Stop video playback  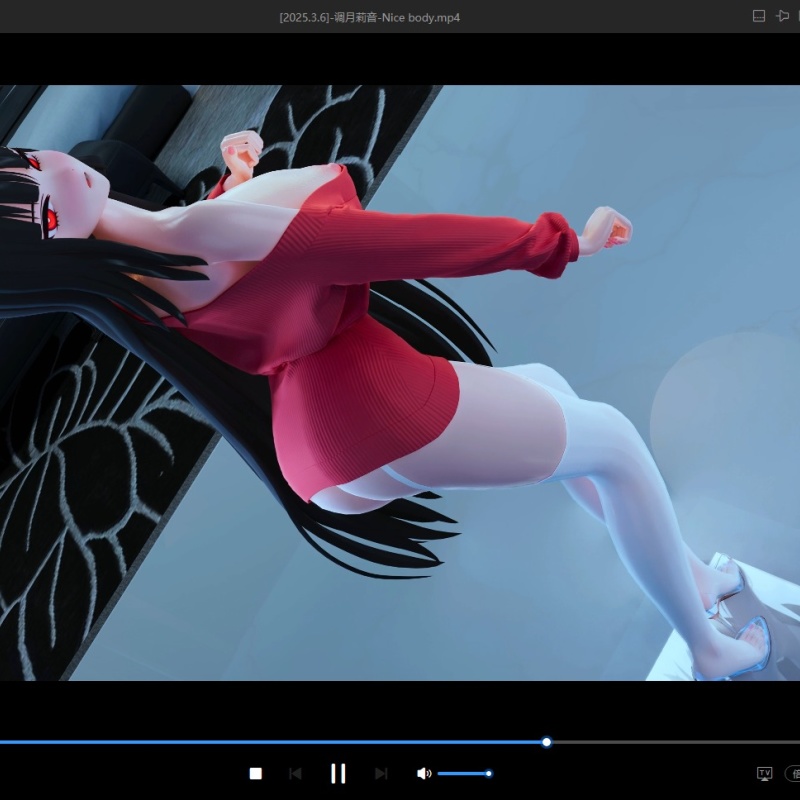(x=255, y=773)
